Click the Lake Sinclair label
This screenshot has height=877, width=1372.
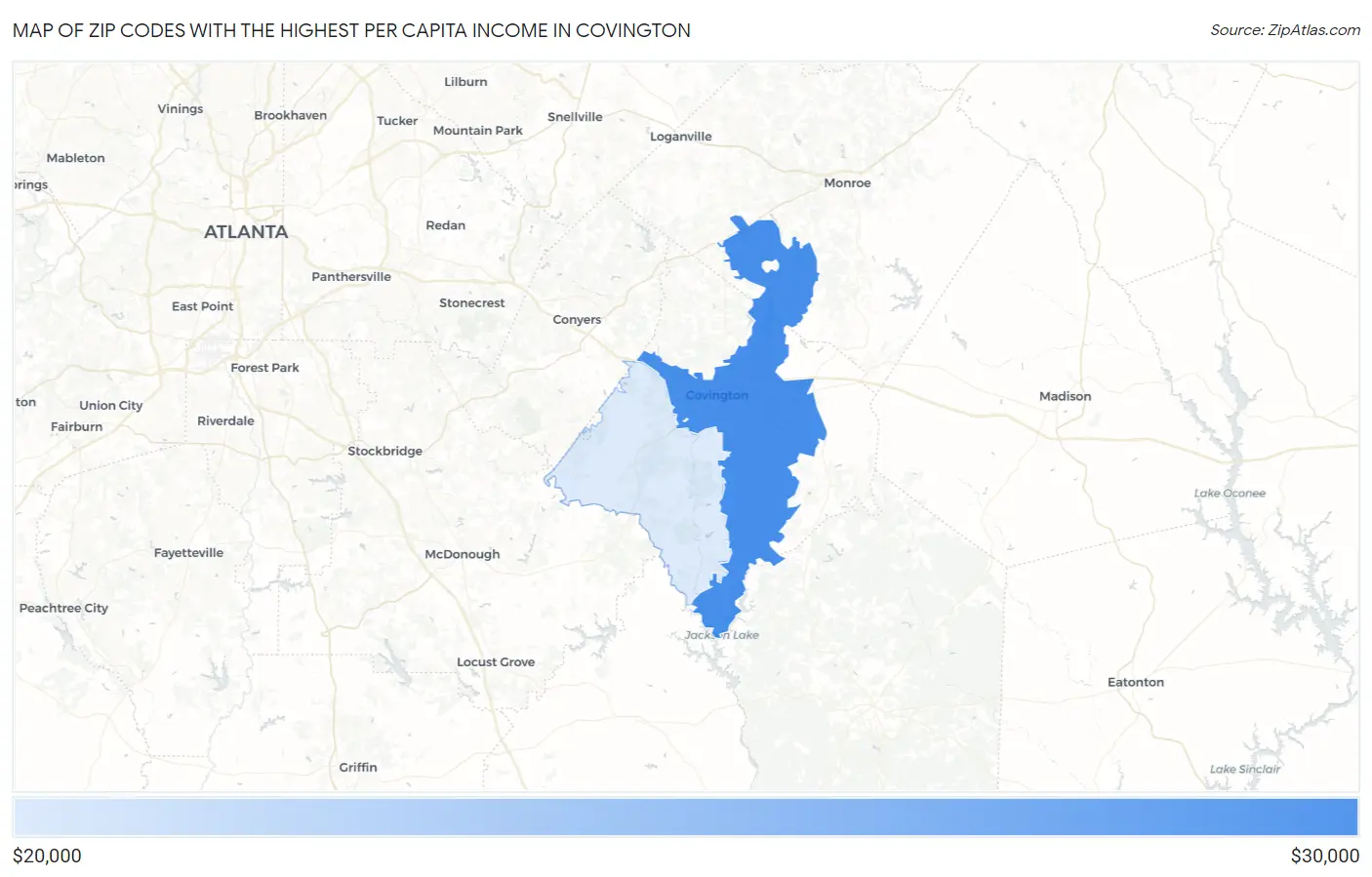pyautogui.click(x=1245, y=769)
